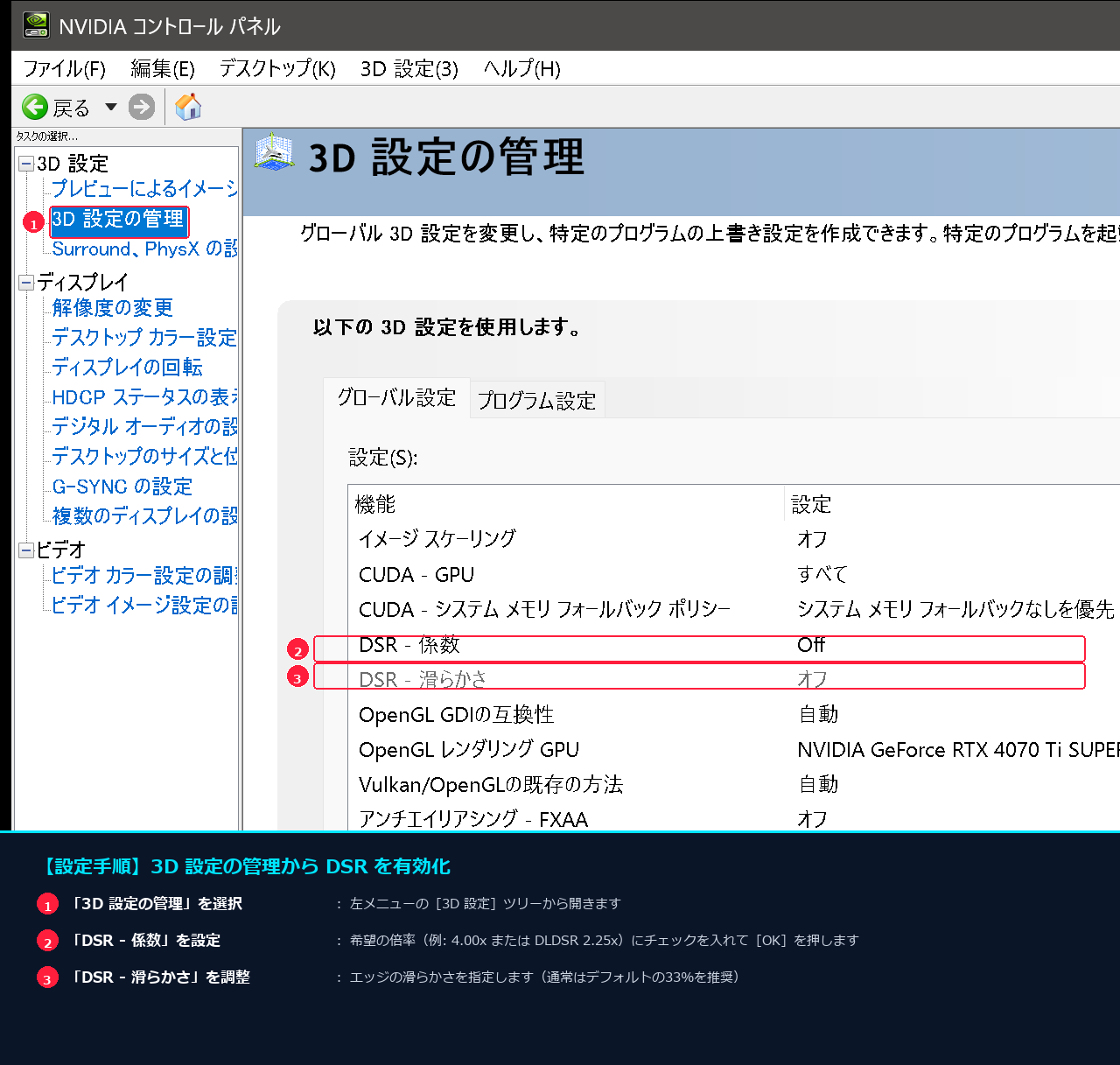Open the ヘルプ(H) menu

coord(522,69)
